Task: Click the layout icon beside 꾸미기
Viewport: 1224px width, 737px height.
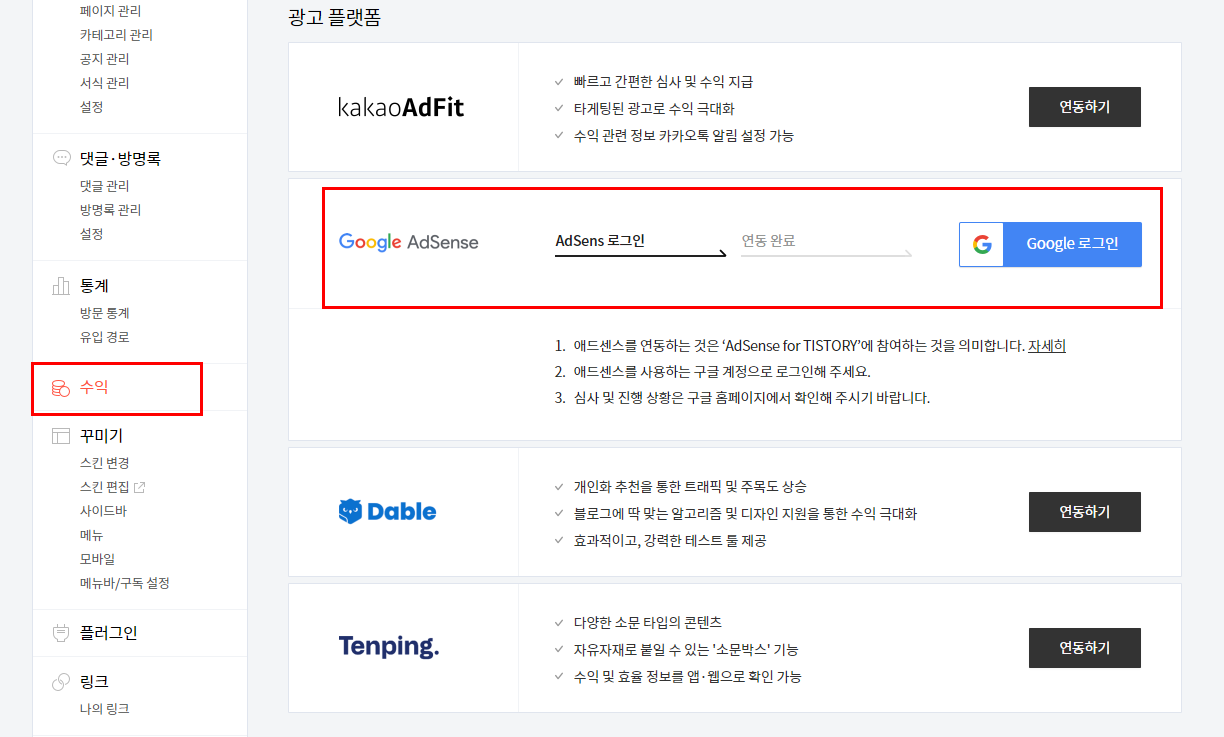Action: click(61, 436)
